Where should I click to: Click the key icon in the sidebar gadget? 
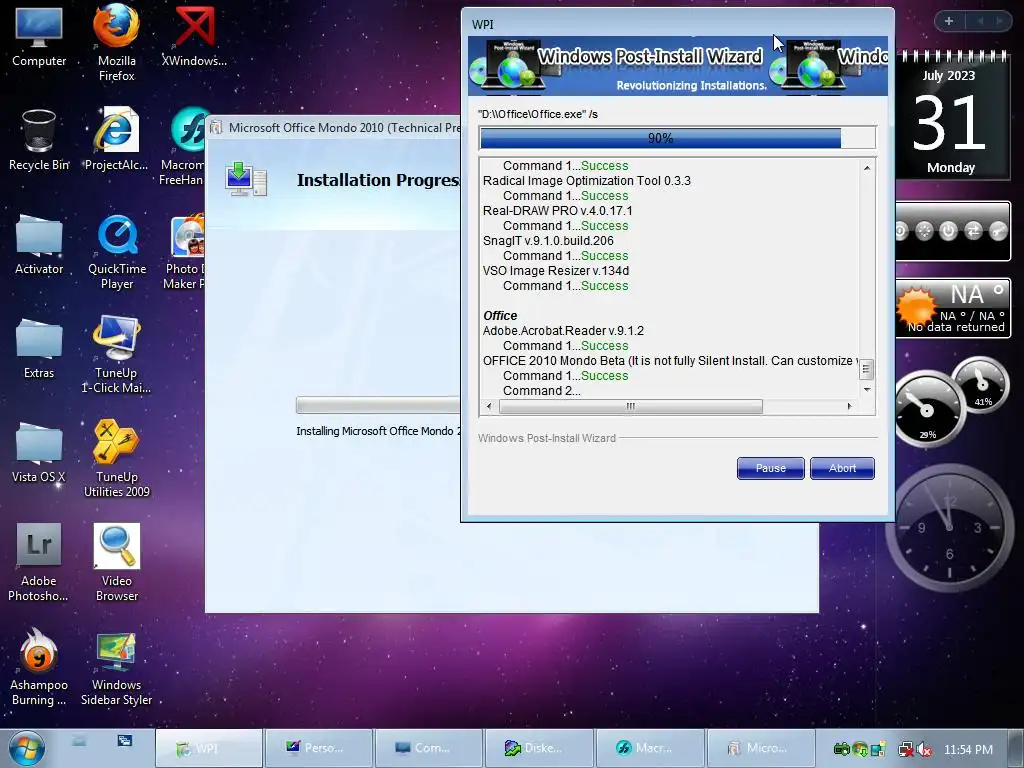998,231
